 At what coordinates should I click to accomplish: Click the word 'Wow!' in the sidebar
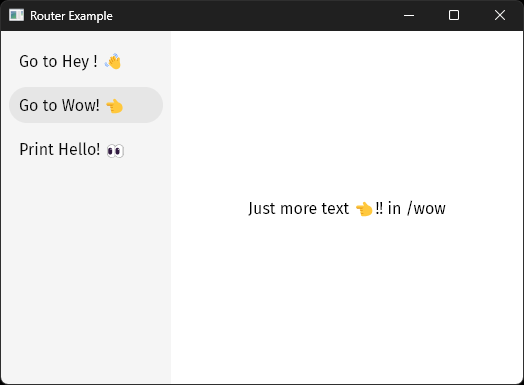81,105
